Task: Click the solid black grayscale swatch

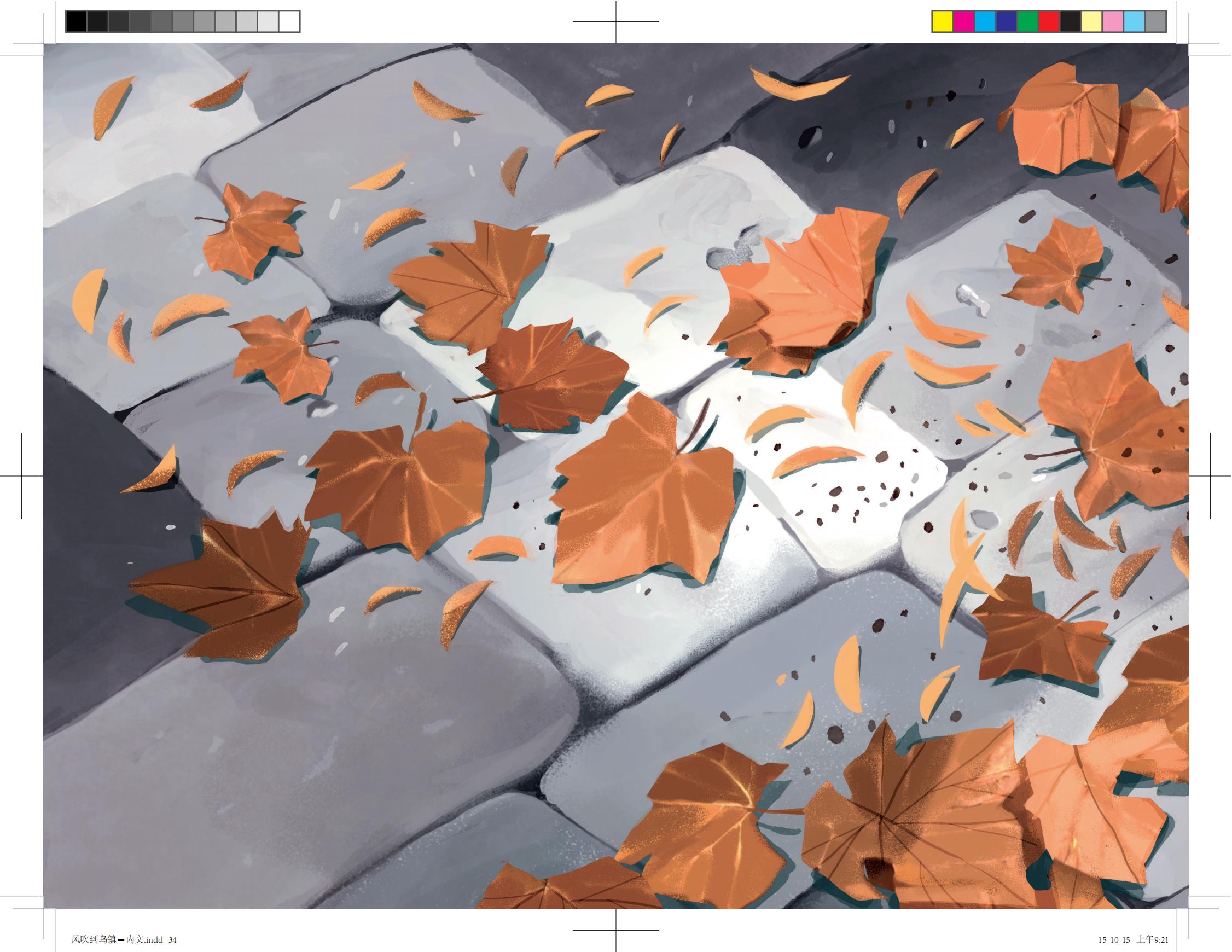Action: pyautogui.click(x=77, y=21)
